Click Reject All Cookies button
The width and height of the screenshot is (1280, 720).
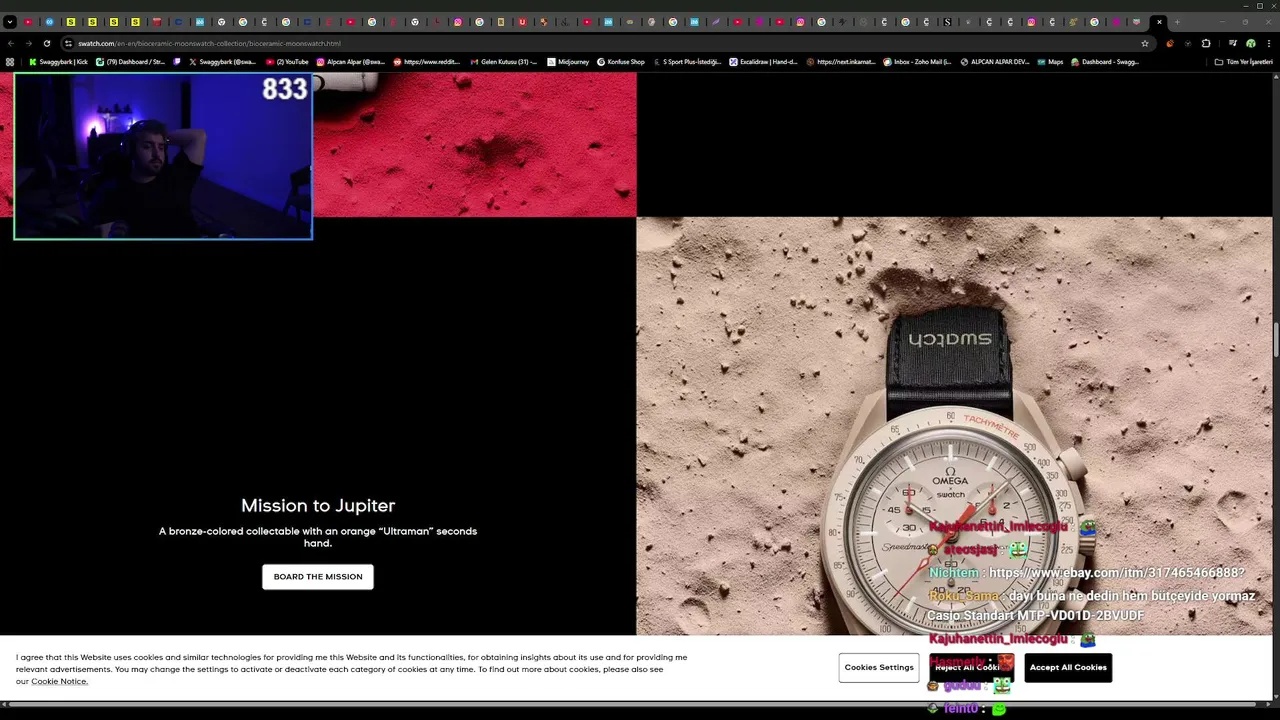pyautogui.click(x=971, y=667)
